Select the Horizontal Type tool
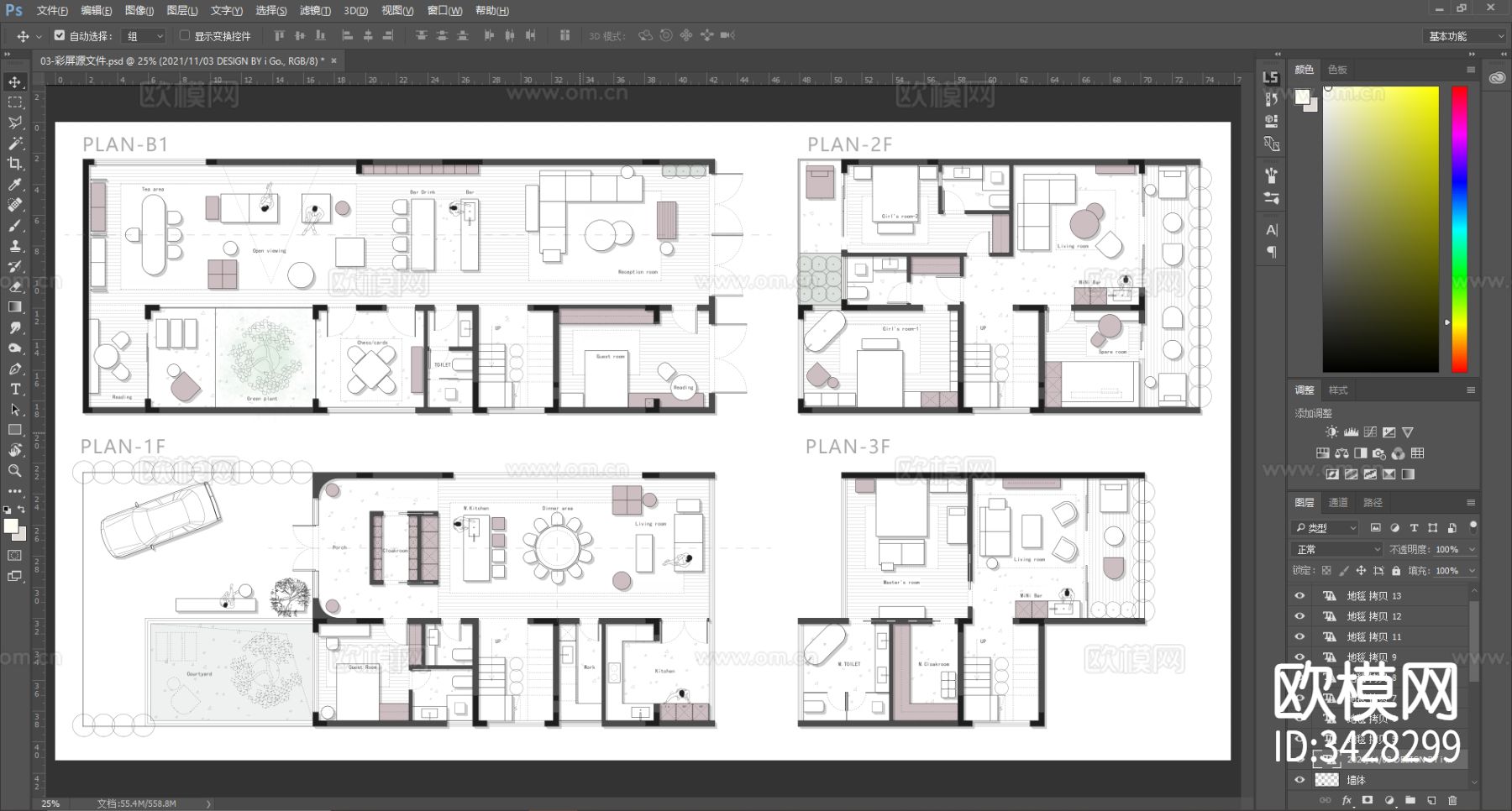1512x811 pixels. [15, 389]
